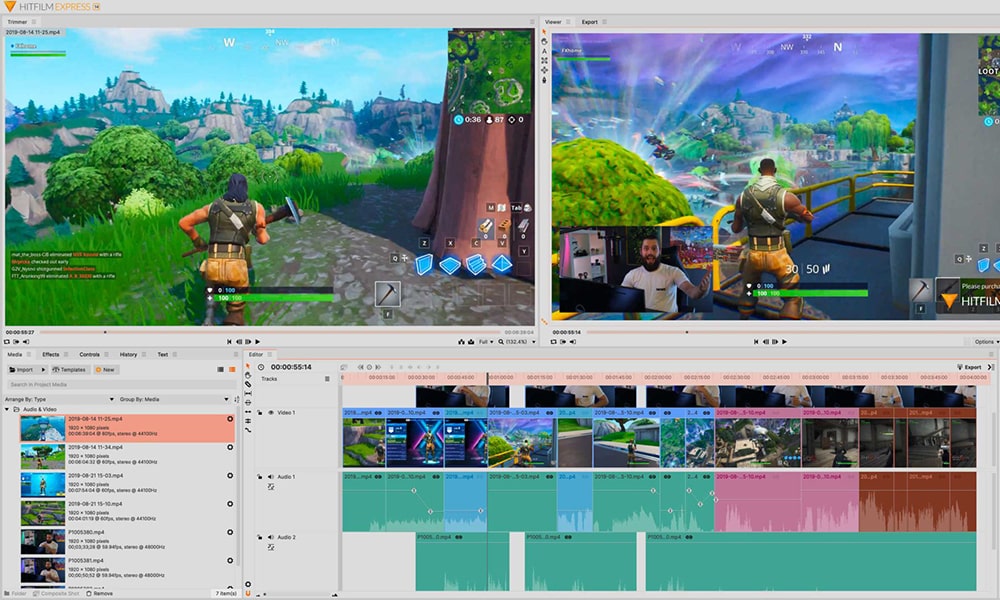Play the Viewer timeline
This screenshot has width=1000, height=600.
(x=784, y=342)
